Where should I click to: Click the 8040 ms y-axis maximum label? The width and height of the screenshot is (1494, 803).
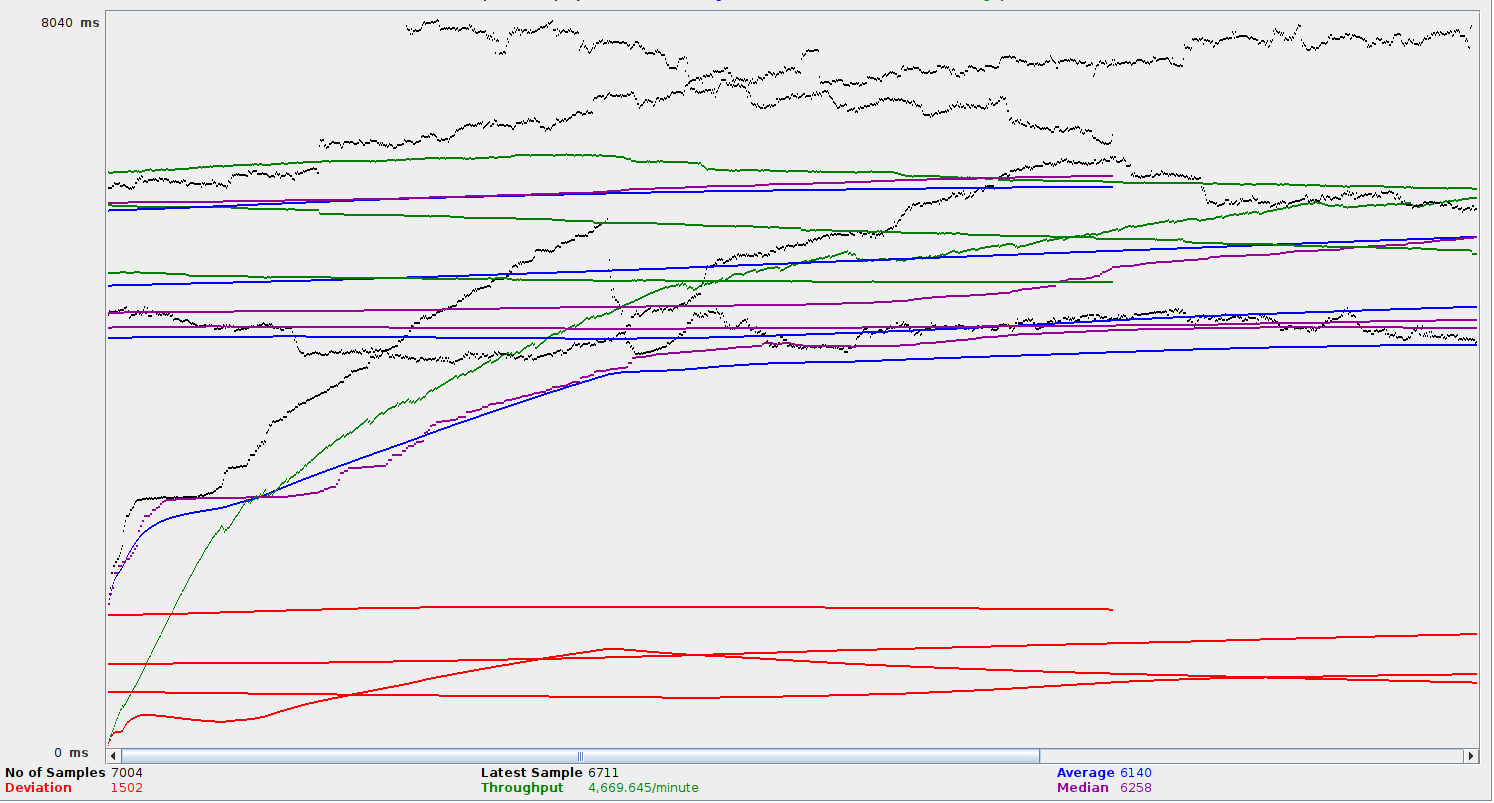(70, 23)
